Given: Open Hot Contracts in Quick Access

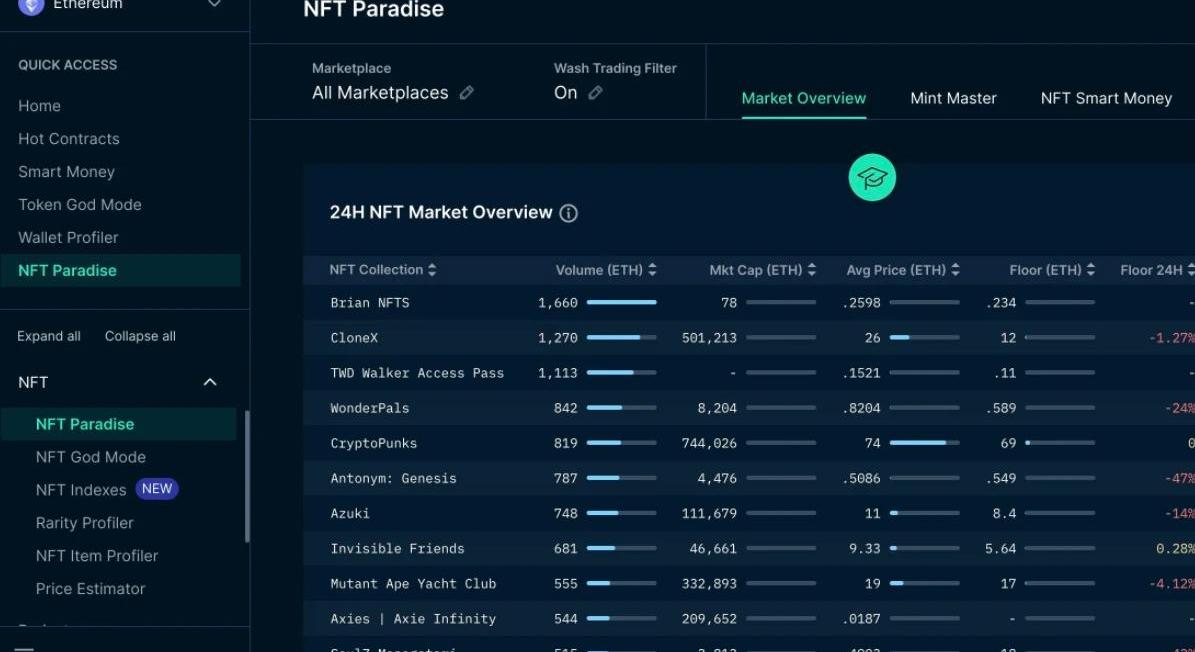Looking at the screenshot, I should 69,139.
